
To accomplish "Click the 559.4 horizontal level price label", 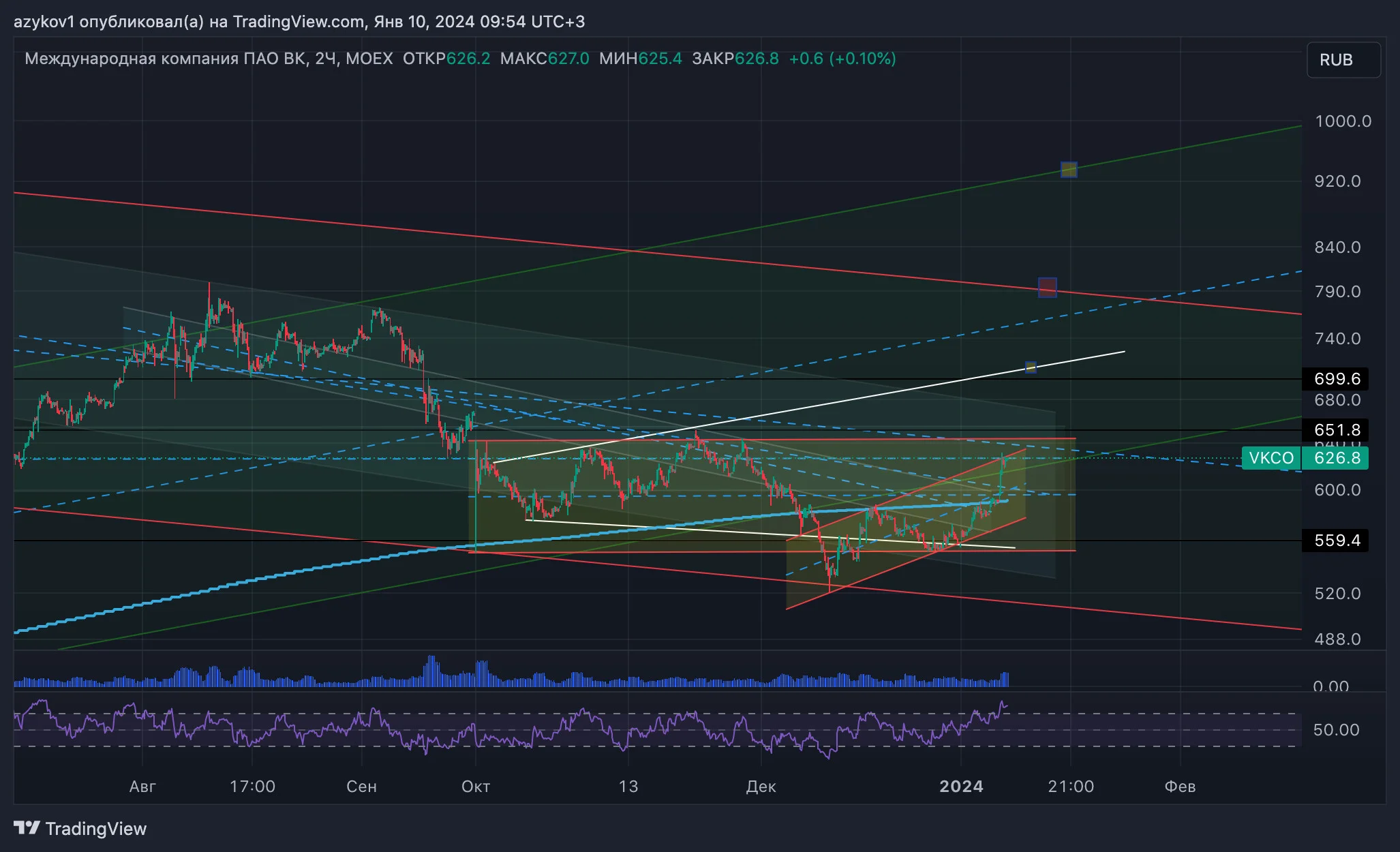I will (x=1337, y=541).
